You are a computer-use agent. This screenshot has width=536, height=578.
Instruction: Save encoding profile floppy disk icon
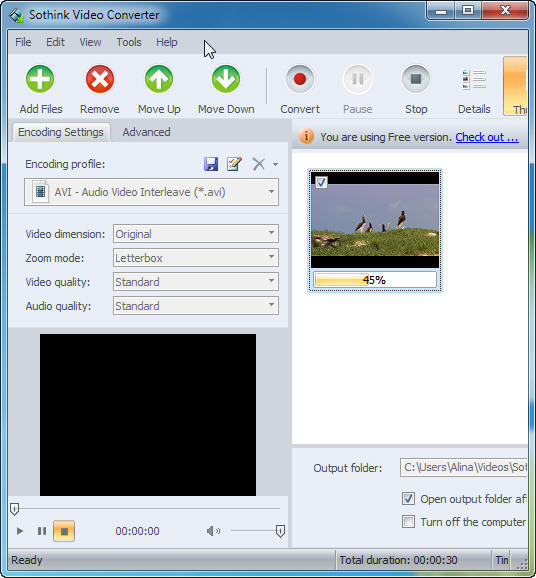pyautogui.click(x=211, y=164)
